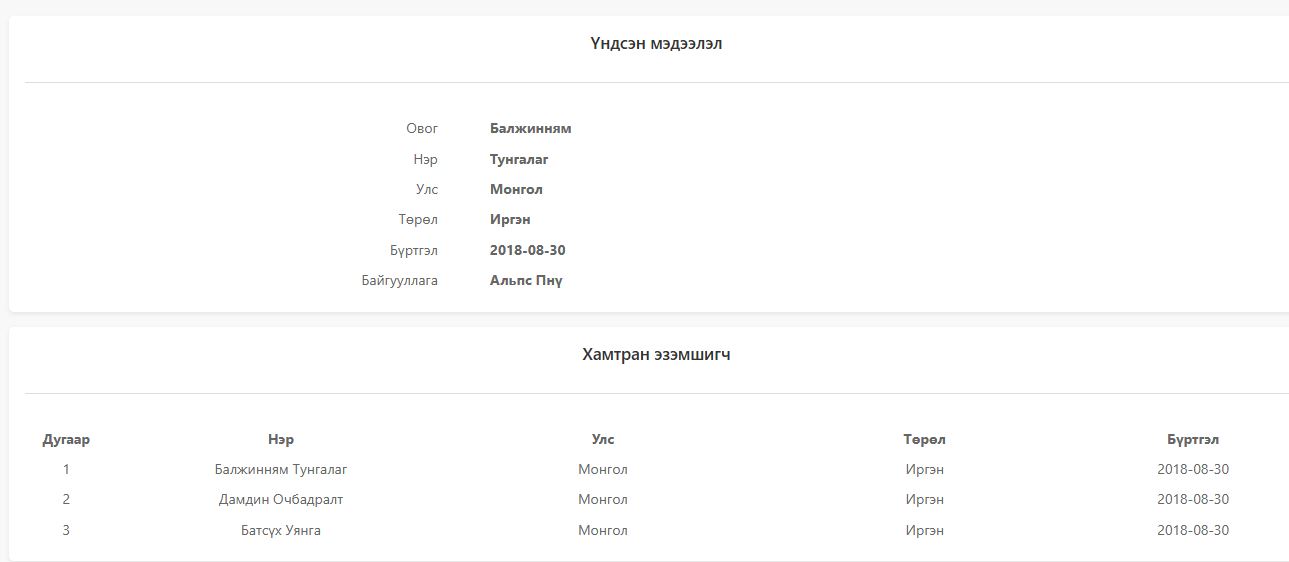Click the Төрөл table column header
This screenshot has height=562, width=1289.
(x=924, y=439)
